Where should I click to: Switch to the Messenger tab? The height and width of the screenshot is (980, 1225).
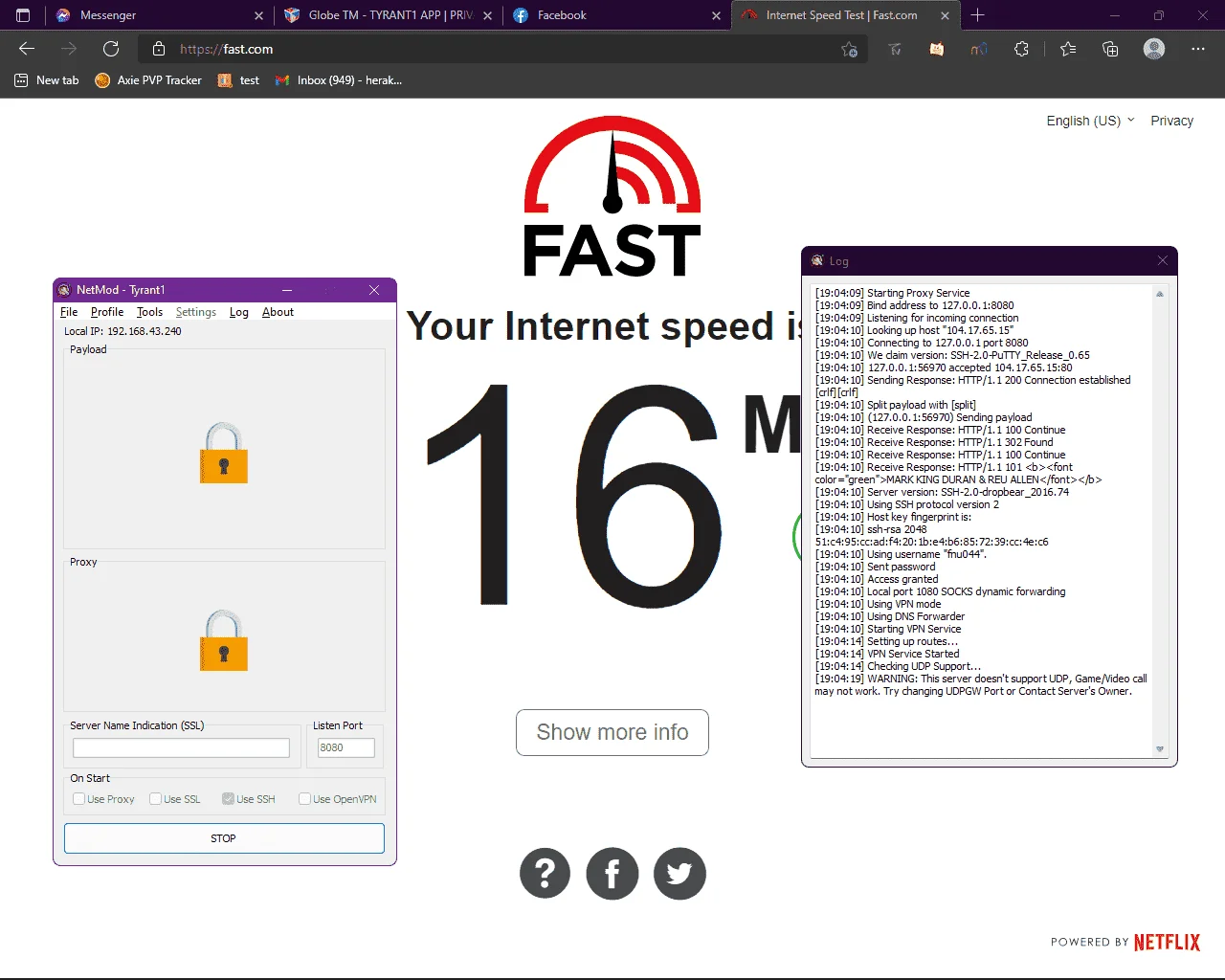(157, 15)
